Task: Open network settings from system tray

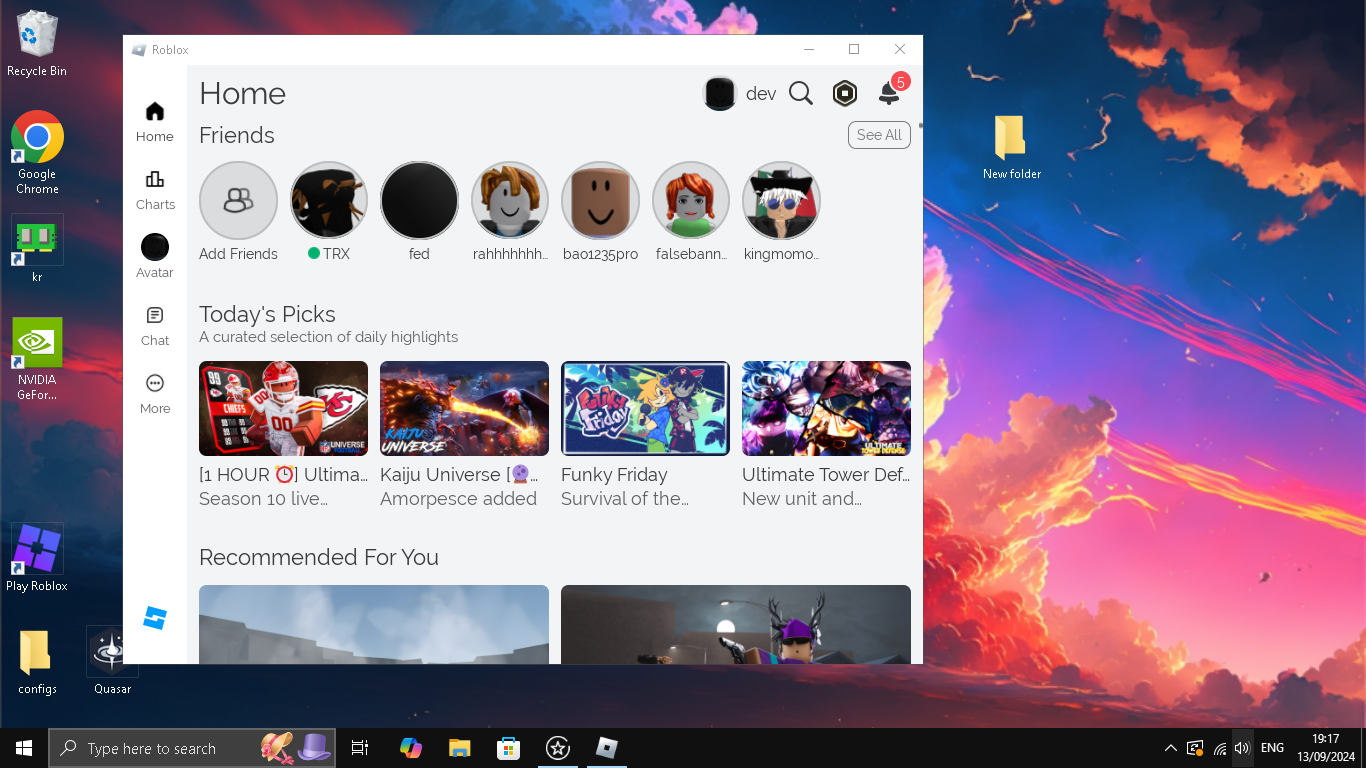Action: point(1219,748)
